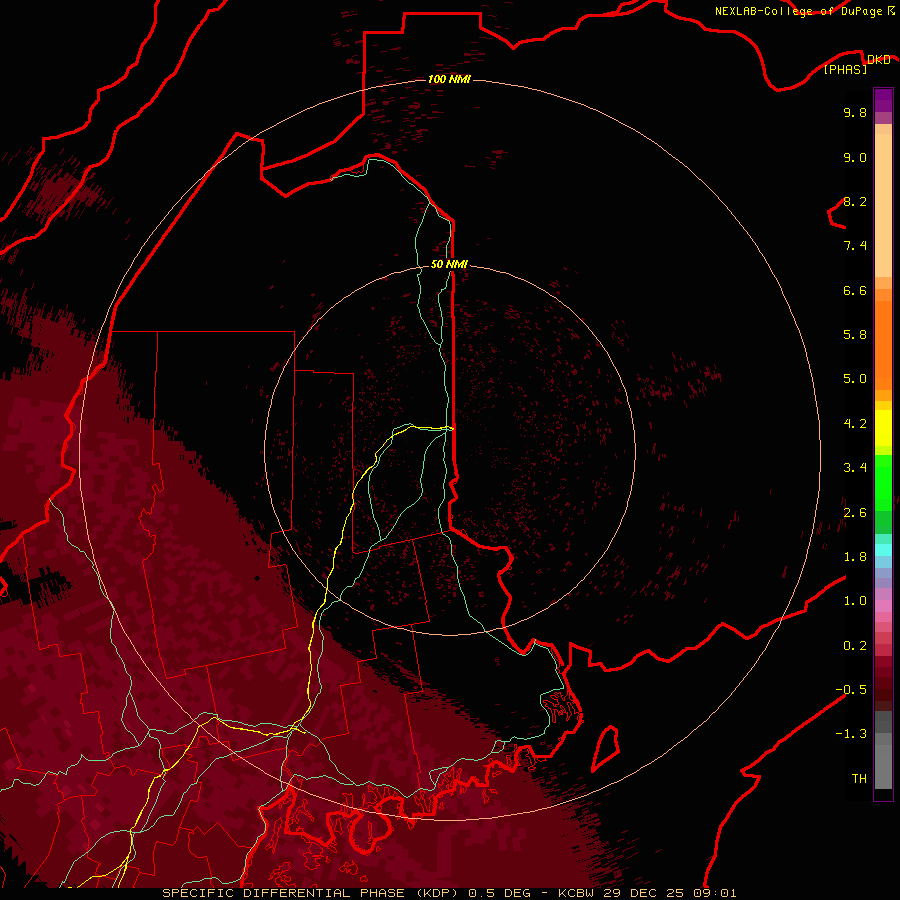
Task: Click the 6.6 value on the color scale
Action: (x=855, y=290)
